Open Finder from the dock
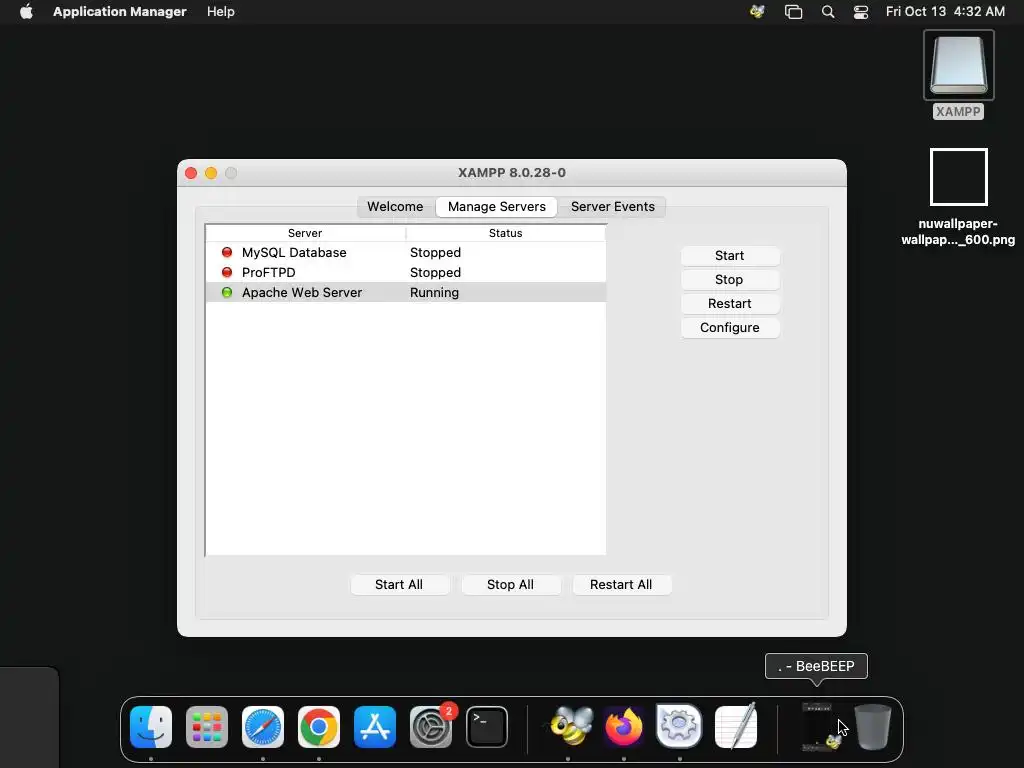This screenshot has height=768, width=1024. (151, 727)
